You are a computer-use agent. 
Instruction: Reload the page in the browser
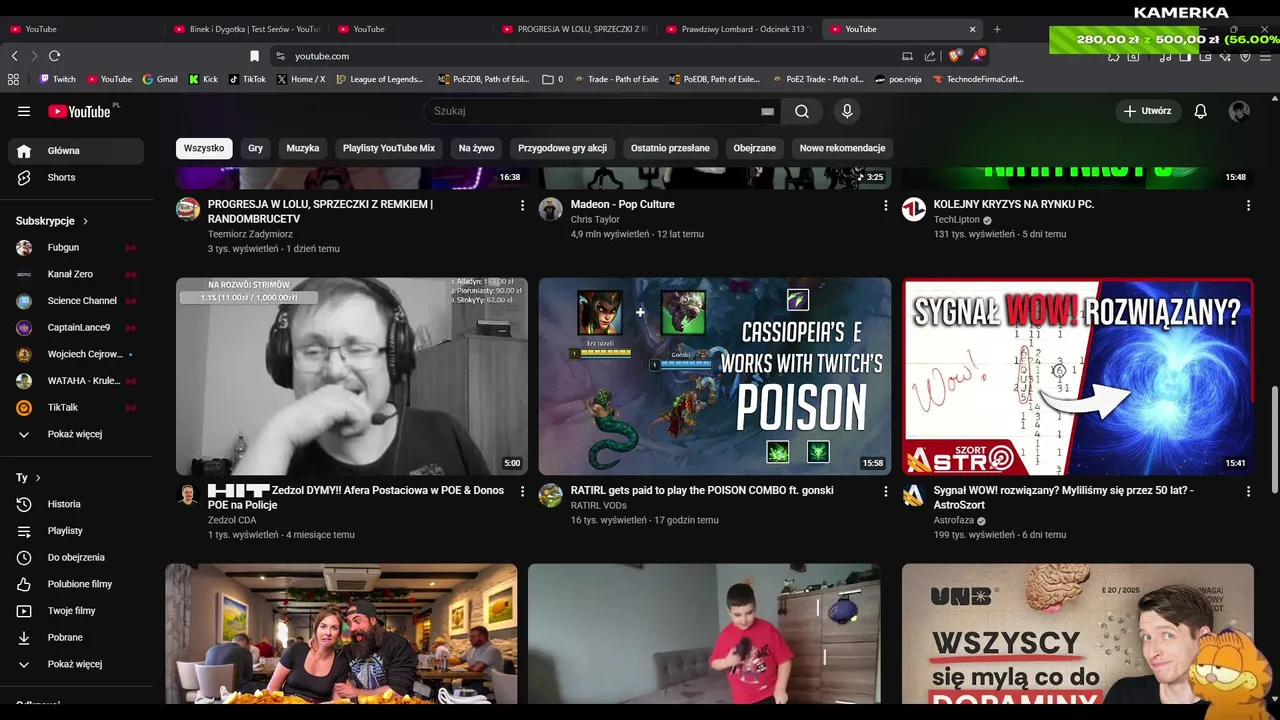(54, 56)
